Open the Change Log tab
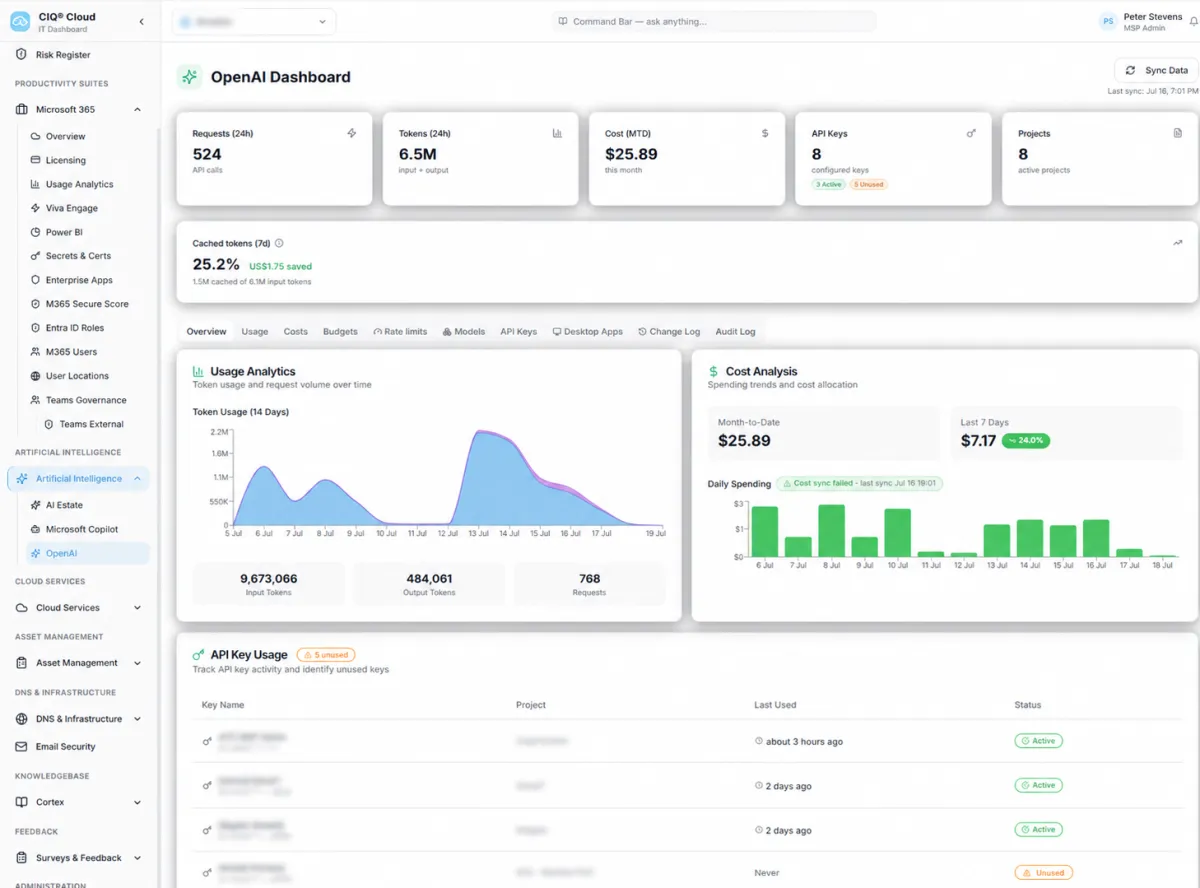 tap(669, 331)
